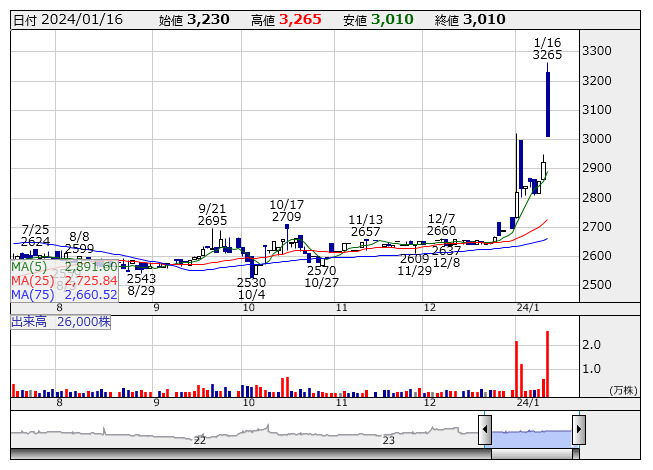Click the right range handle arrow
Screen dimensions: 653x470
578,431
